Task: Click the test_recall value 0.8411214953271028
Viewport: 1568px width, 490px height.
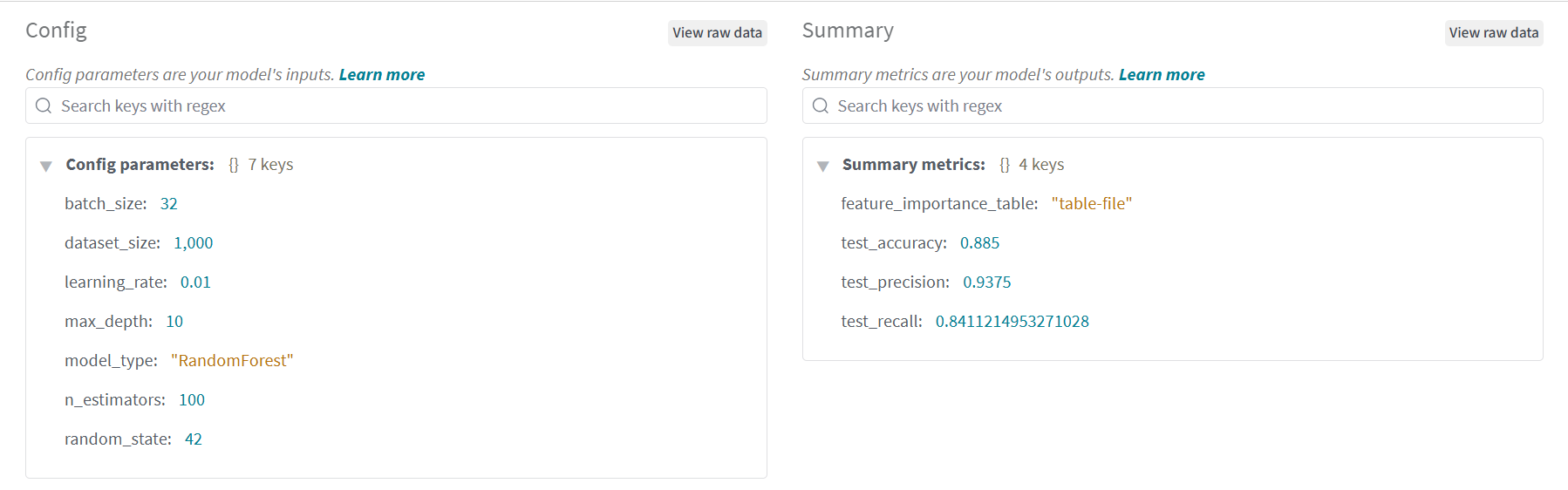Action: tap(1012, 322)
